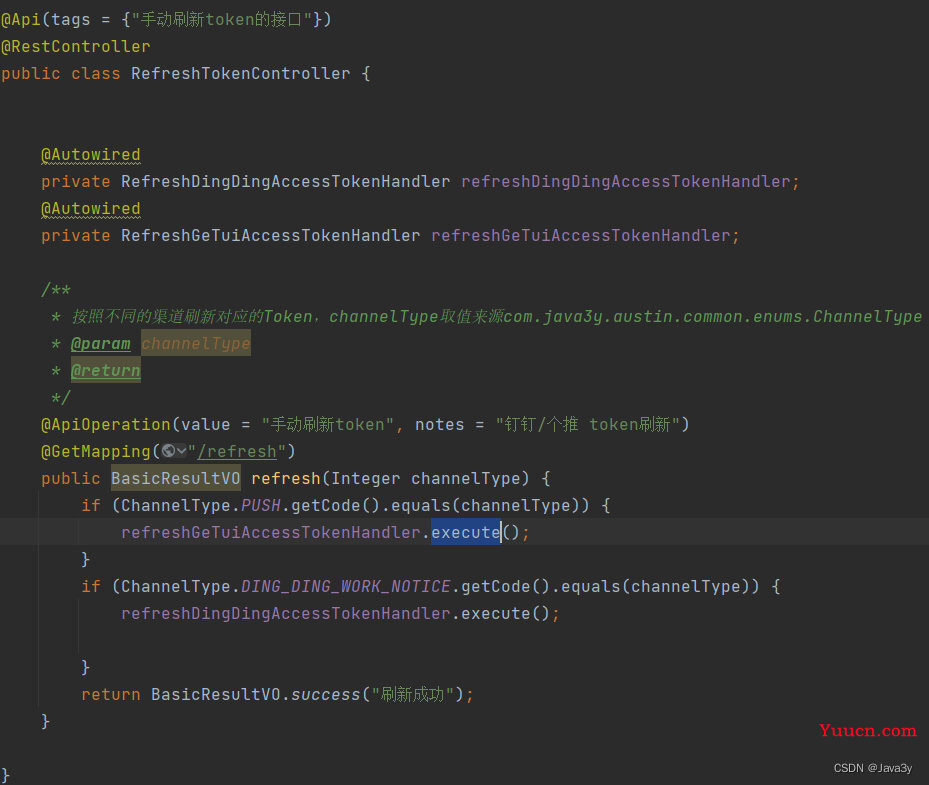Click the globe icon in @GetMapping
The width and height of the screenshot is (929, 785).
169,451
